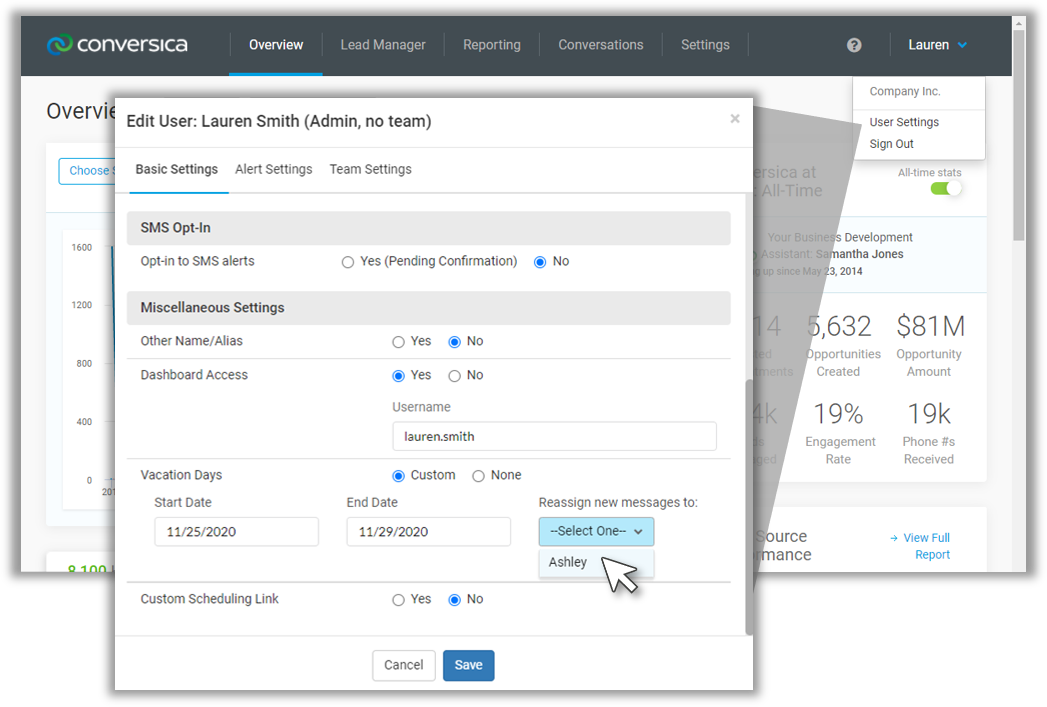Screen dimensions: 1047x707
Task: Select No for Custom Scheduling Link
Action: click(x=454, y=600)
